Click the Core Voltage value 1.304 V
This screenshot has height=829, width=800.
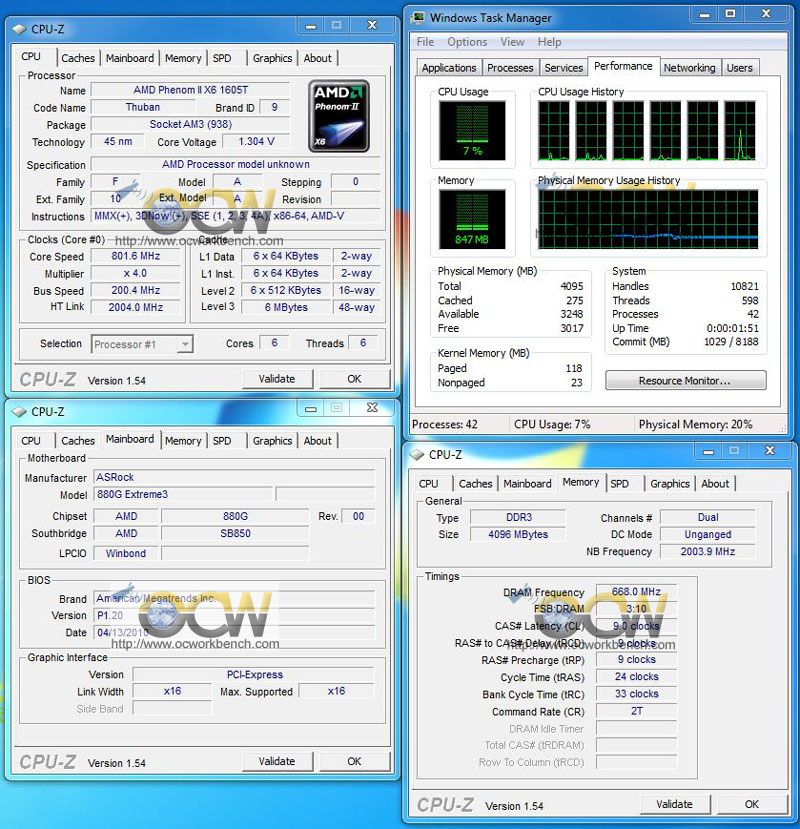pos(256,142)
